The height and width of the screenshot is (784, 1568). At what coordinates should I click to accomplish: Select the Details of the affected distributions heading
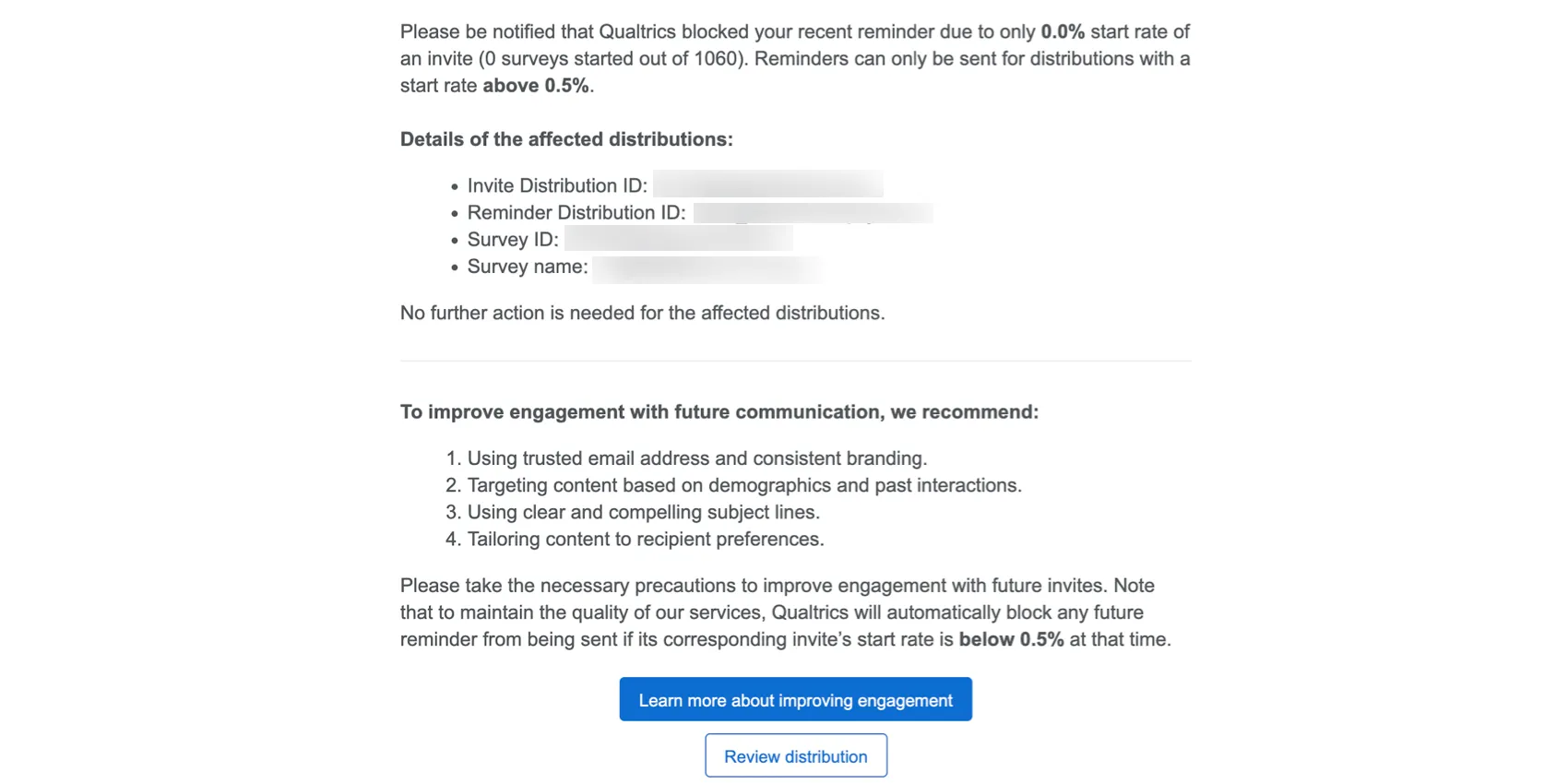(x=565, y=139)
